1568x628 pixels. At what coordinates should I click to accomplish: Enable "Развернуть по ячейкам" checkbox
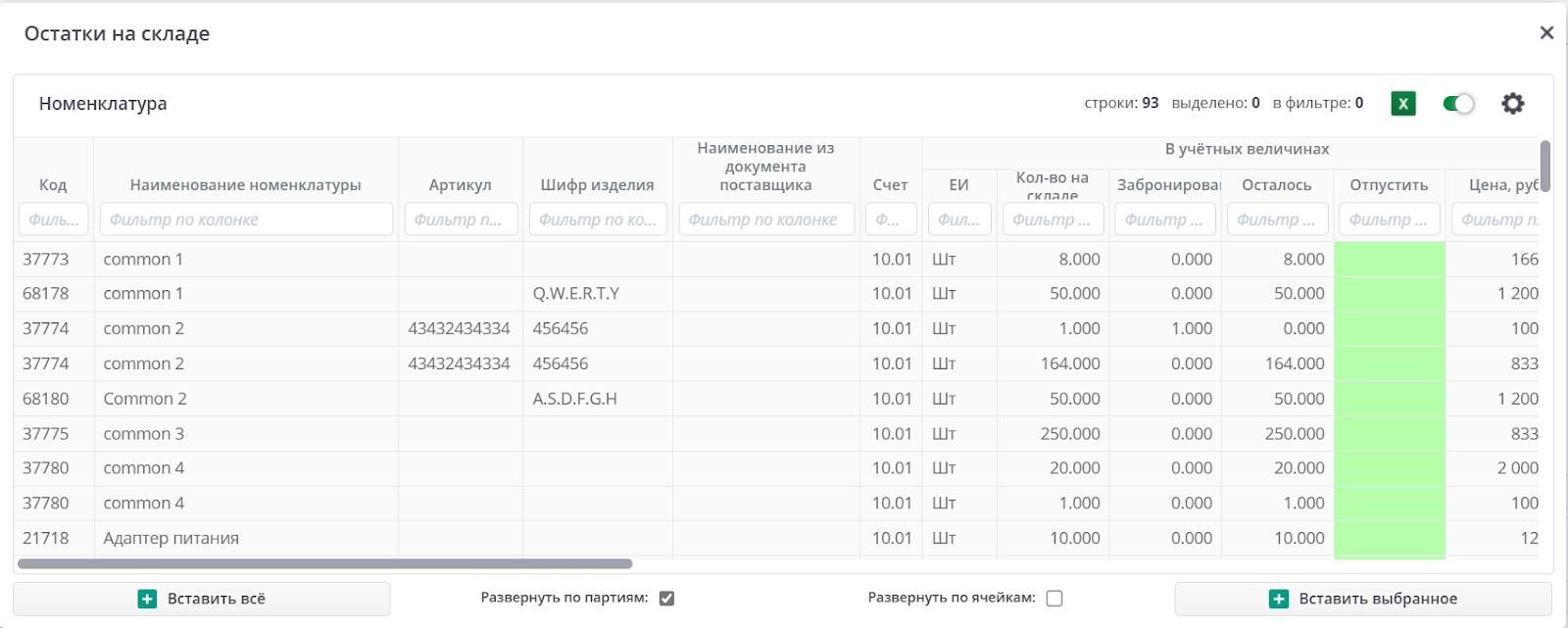pos(1054,598)
